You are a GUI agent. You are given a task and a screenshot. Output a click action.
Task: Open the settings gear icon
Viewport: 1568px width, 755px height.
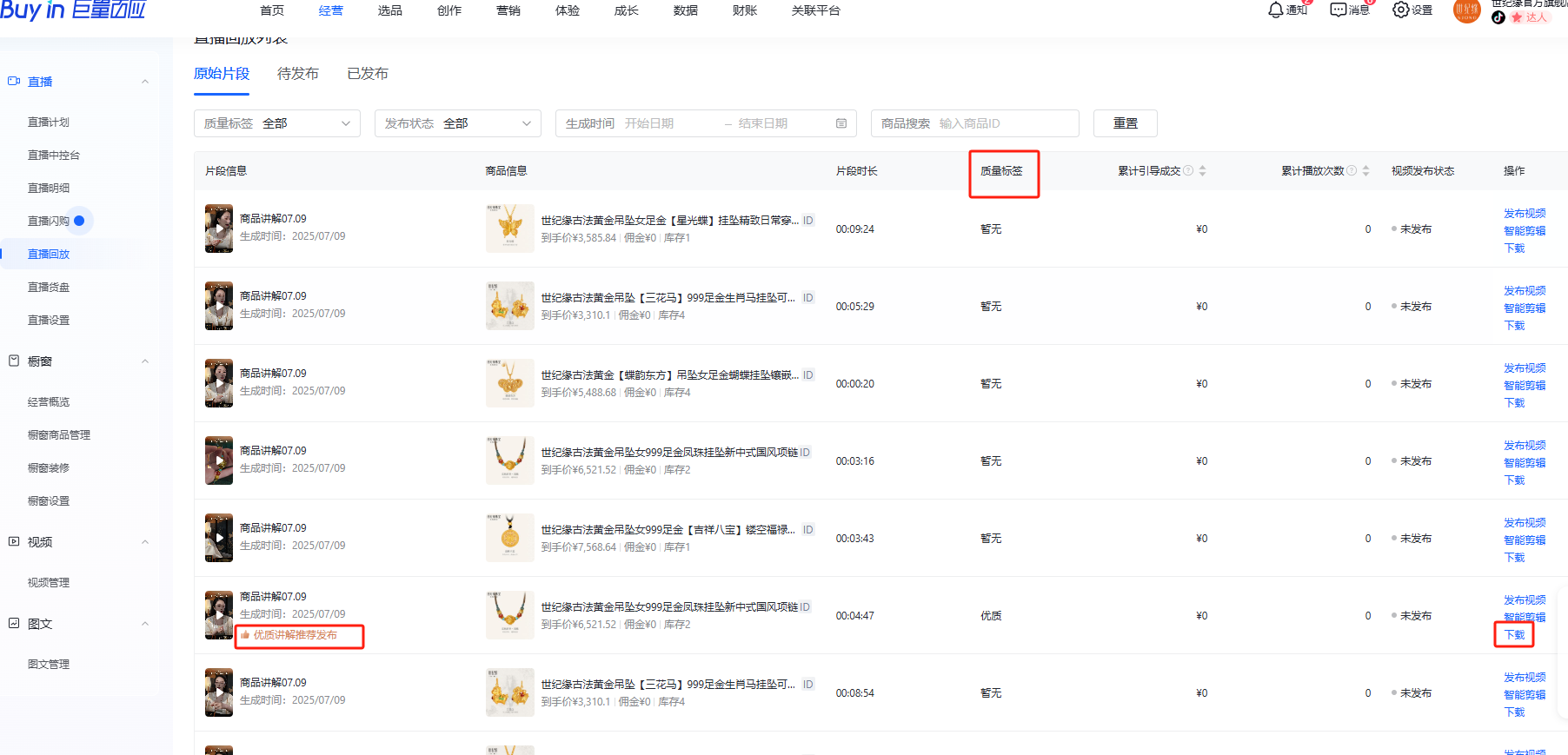(1400, 10)
